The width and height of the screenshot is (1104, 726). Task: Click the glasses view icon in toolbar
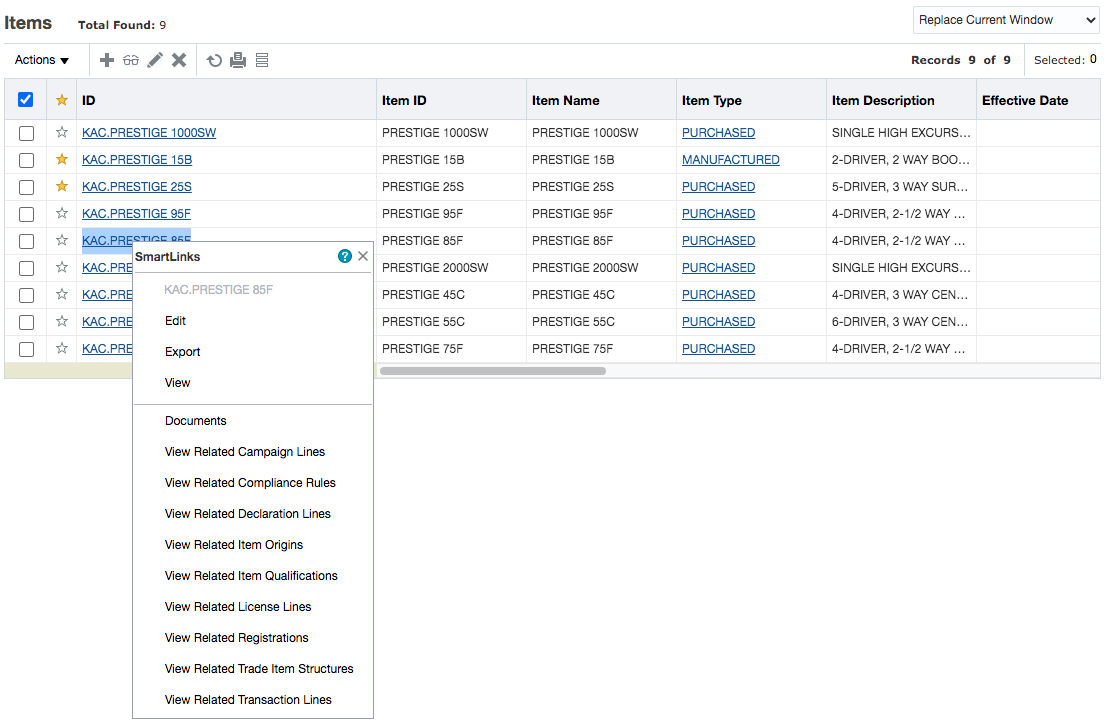point(131,60)
